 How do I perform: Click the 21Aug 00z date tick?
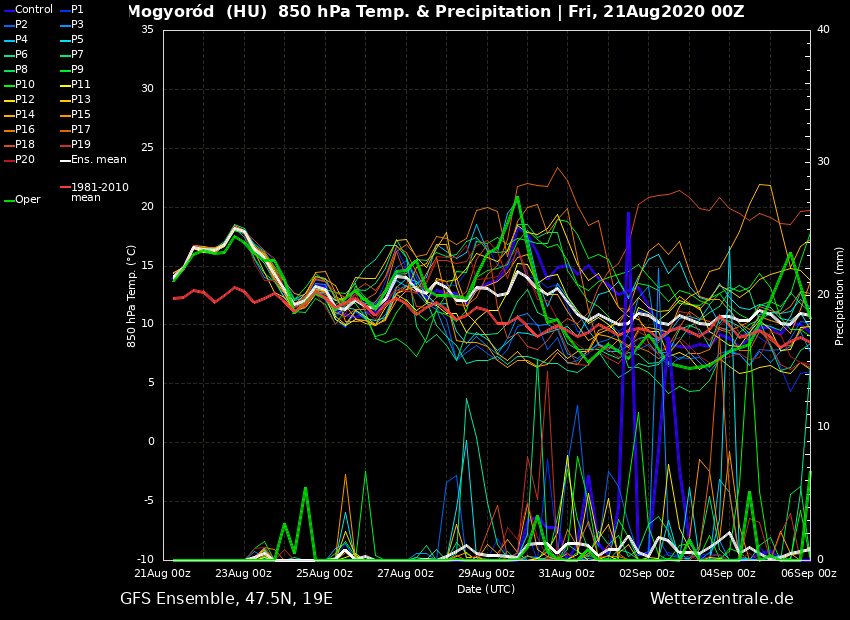point(163,573)
